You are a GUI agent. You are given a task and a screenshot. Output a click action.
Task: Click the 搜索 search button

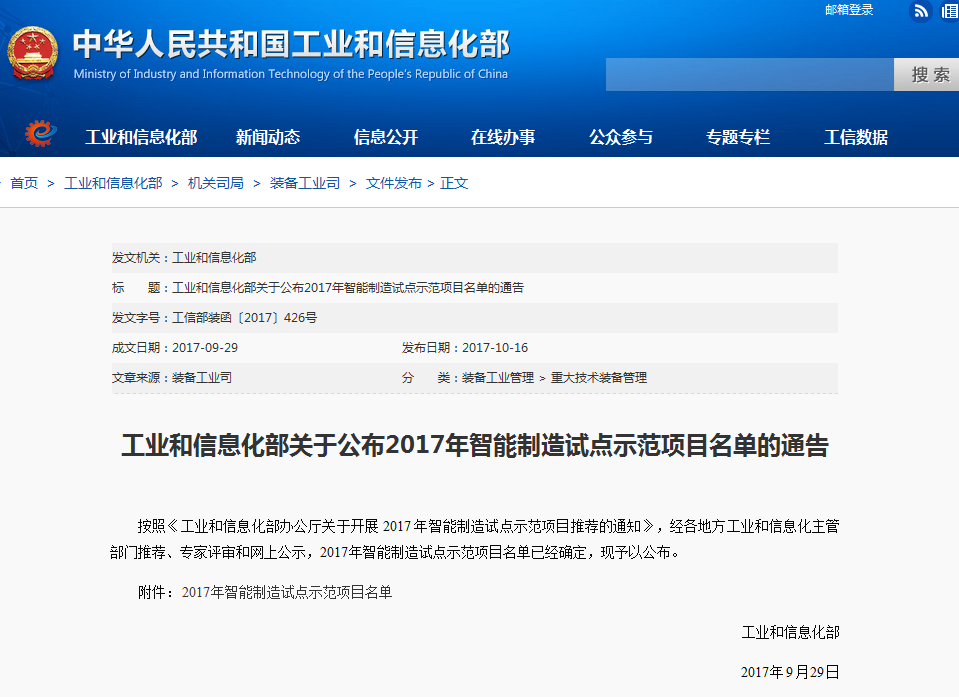click(x=927, y=75)
